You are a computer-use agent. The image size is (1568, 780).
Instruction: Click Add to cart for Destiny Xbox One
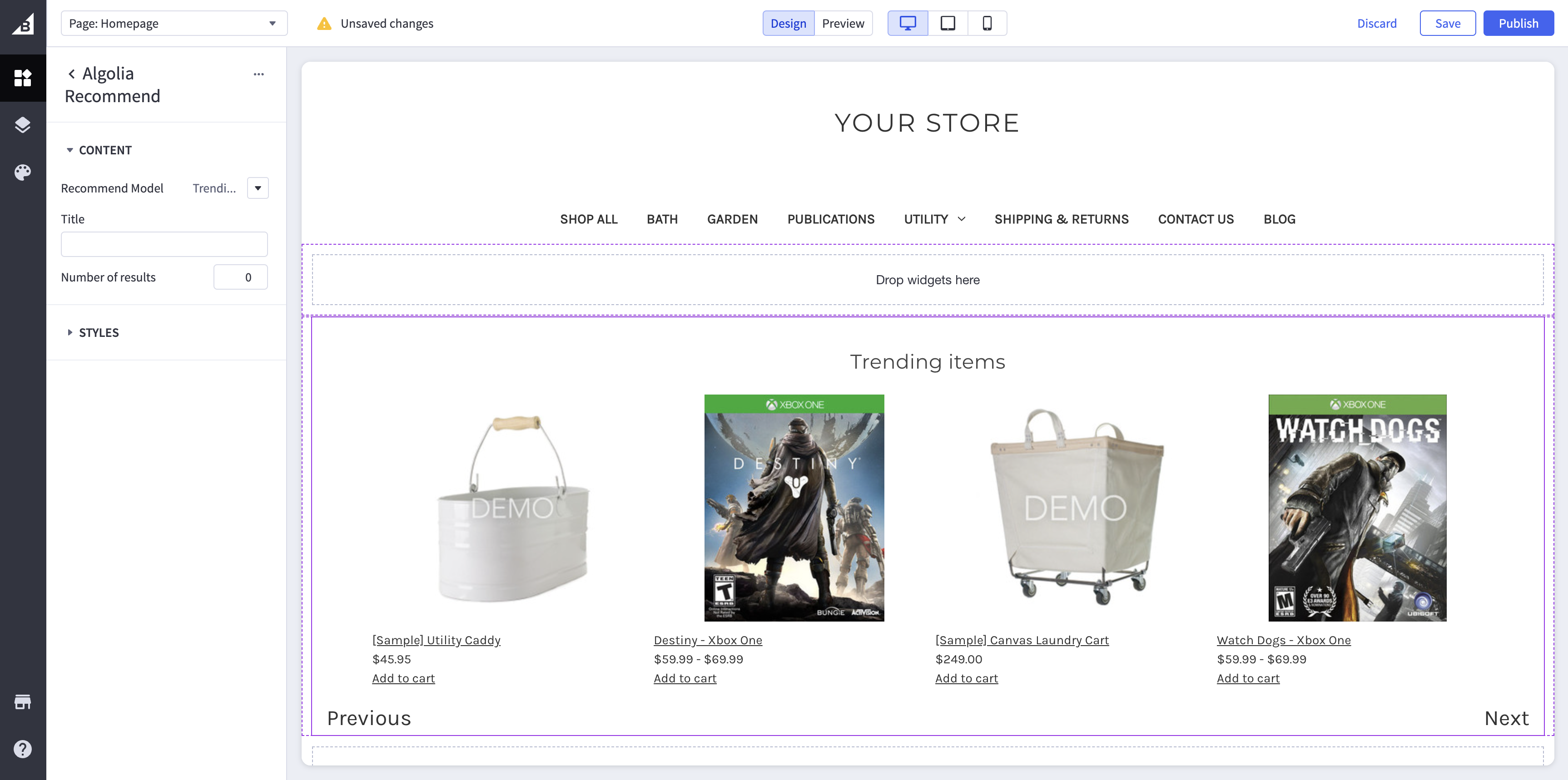pos(684,678)
